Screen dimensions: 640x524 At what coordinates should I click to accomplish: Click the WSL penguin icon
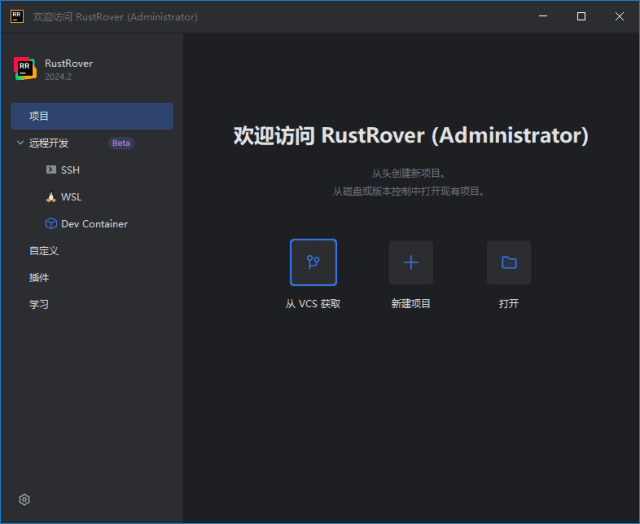[51, 197]
